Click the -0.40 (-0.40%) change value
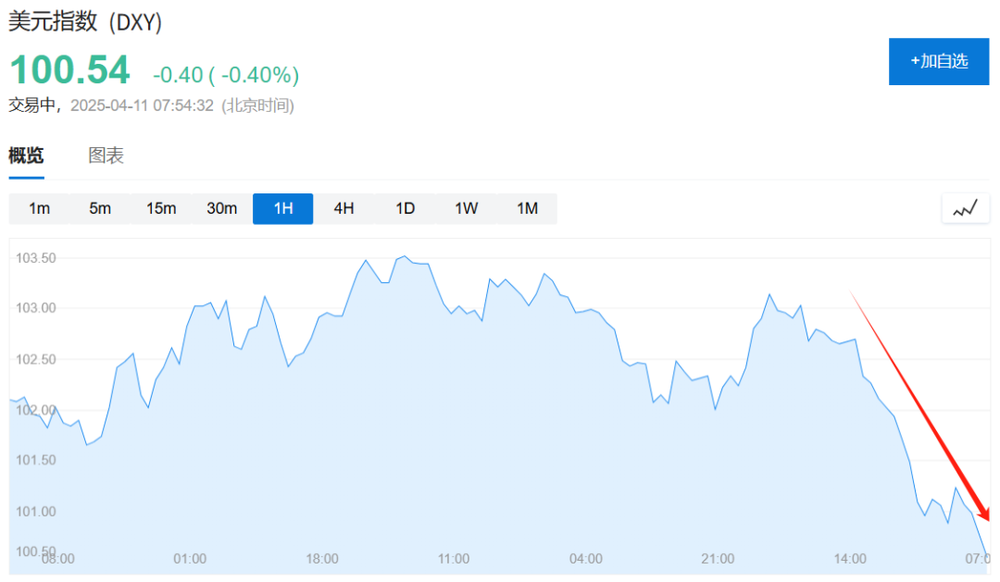This screenshot has width=1000, height=582. coord(226,75)
